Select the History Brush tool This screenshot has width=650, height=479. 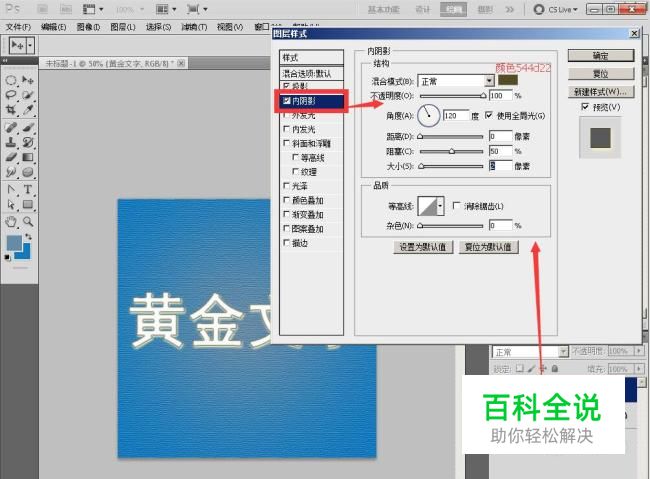pos(28,142)
